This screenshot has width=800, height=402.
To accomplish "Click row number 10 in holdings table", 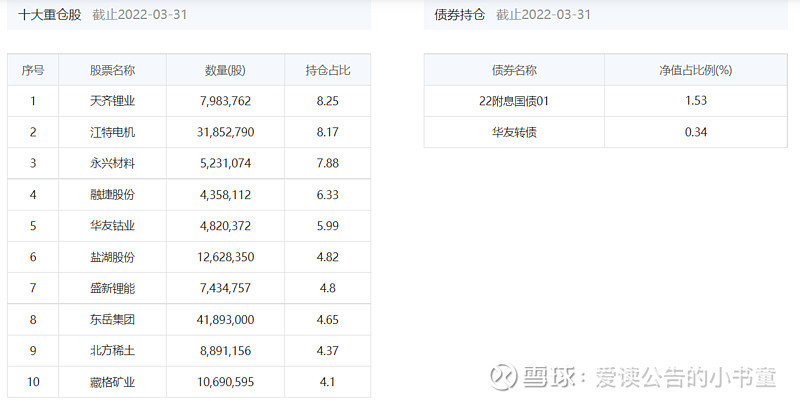I will point(33,382).
